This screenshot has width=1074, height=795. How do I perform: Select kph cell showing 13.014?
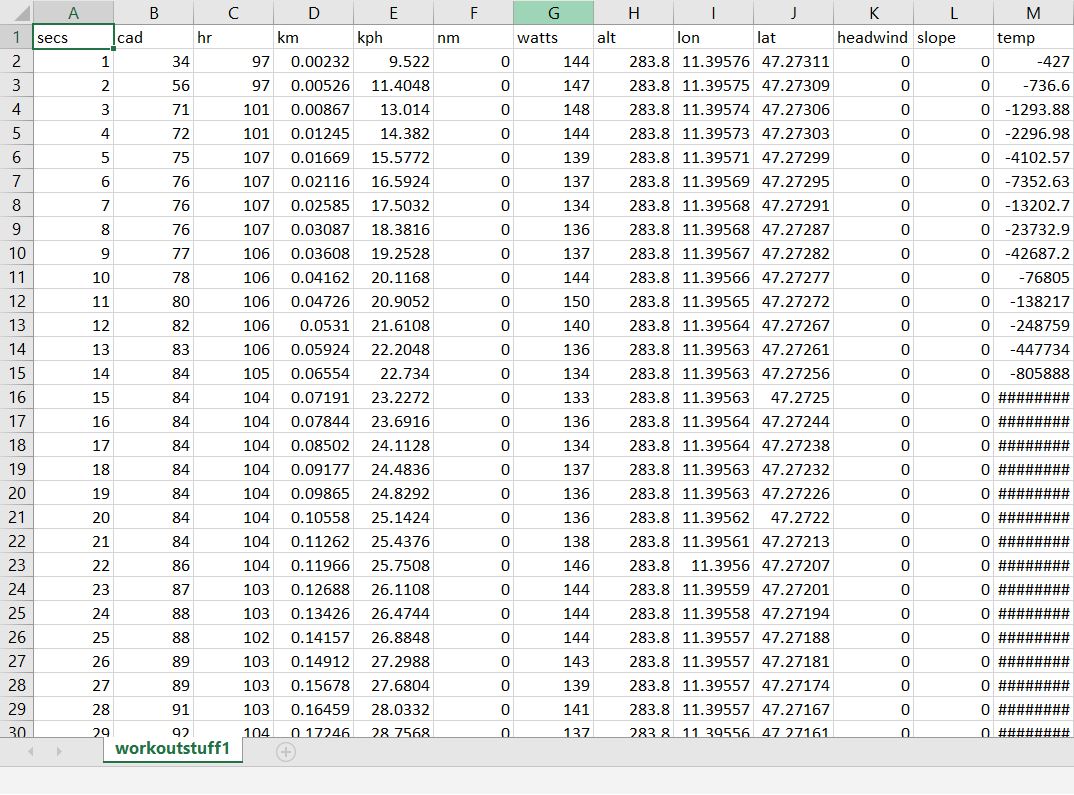(x=394, y=109)
